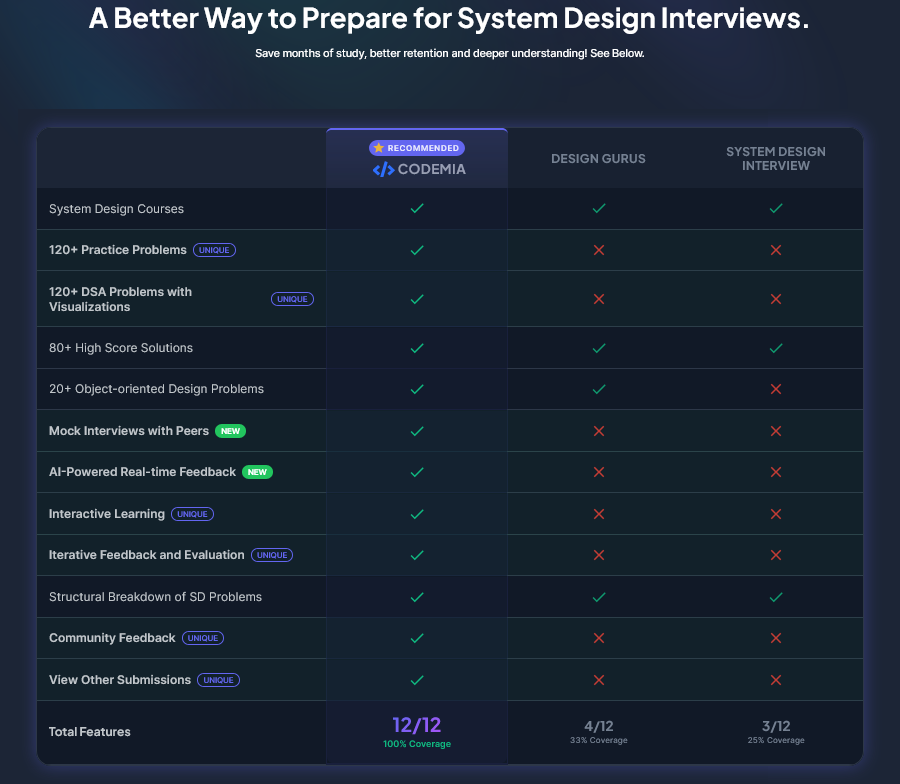Screen dimensions: 900x784
Task: Click Unique badge next to View Other Submissions
Action: click(x=218, y=680)
